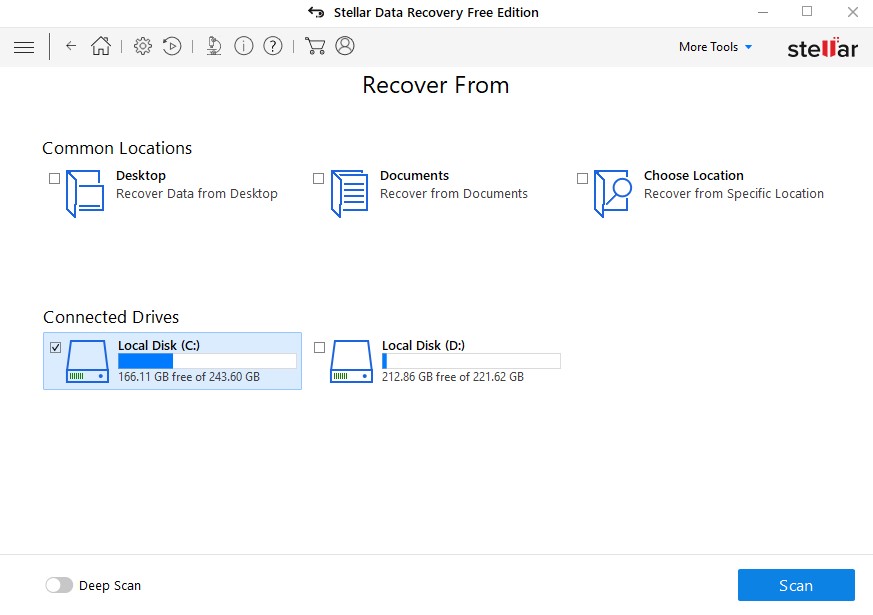Click the "Deep Scan" label
Screen dimensions: 873x615
(110, 586)
